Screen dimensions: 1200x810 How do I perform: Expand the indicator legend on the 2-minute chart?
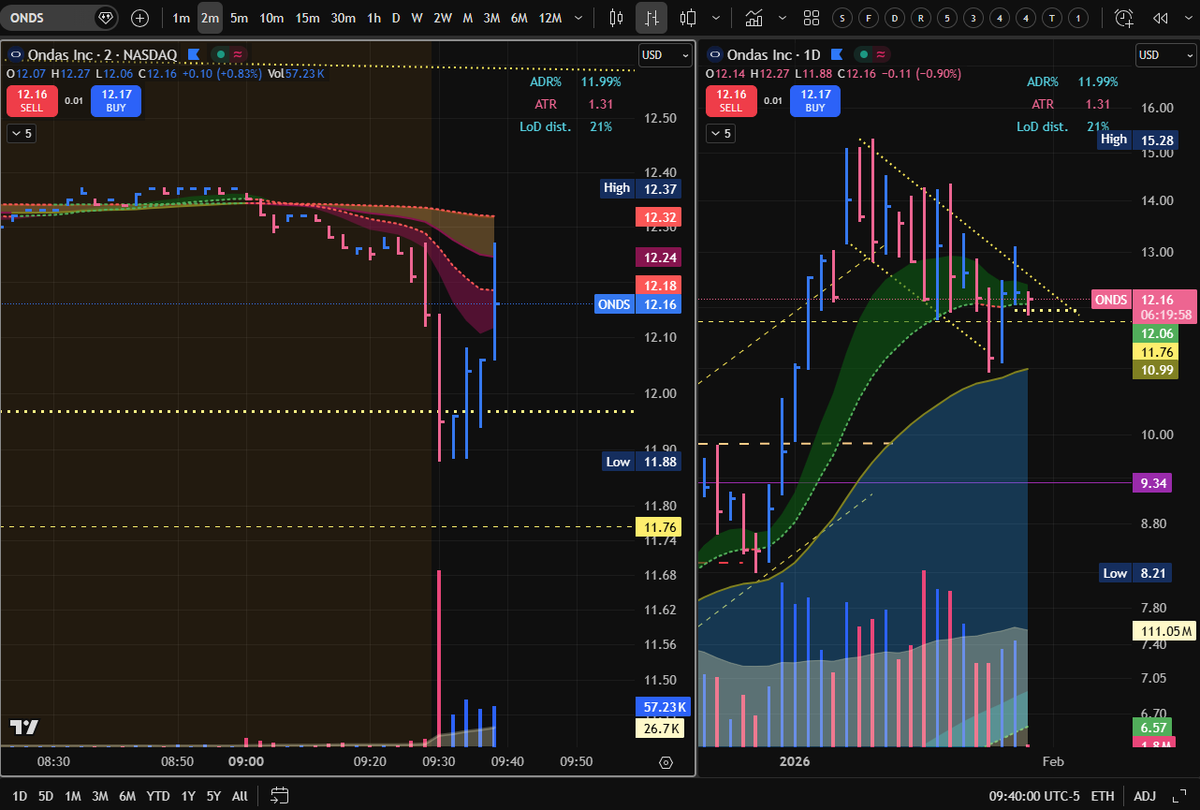21,132
